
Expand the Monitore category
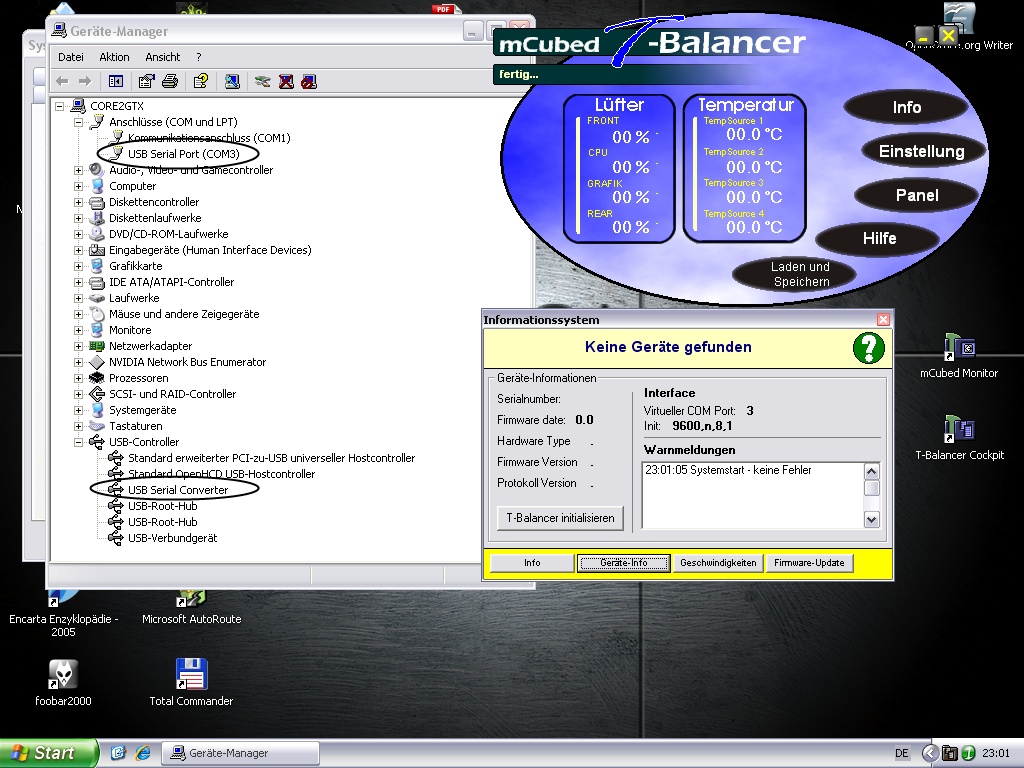[x=78, y=330]
